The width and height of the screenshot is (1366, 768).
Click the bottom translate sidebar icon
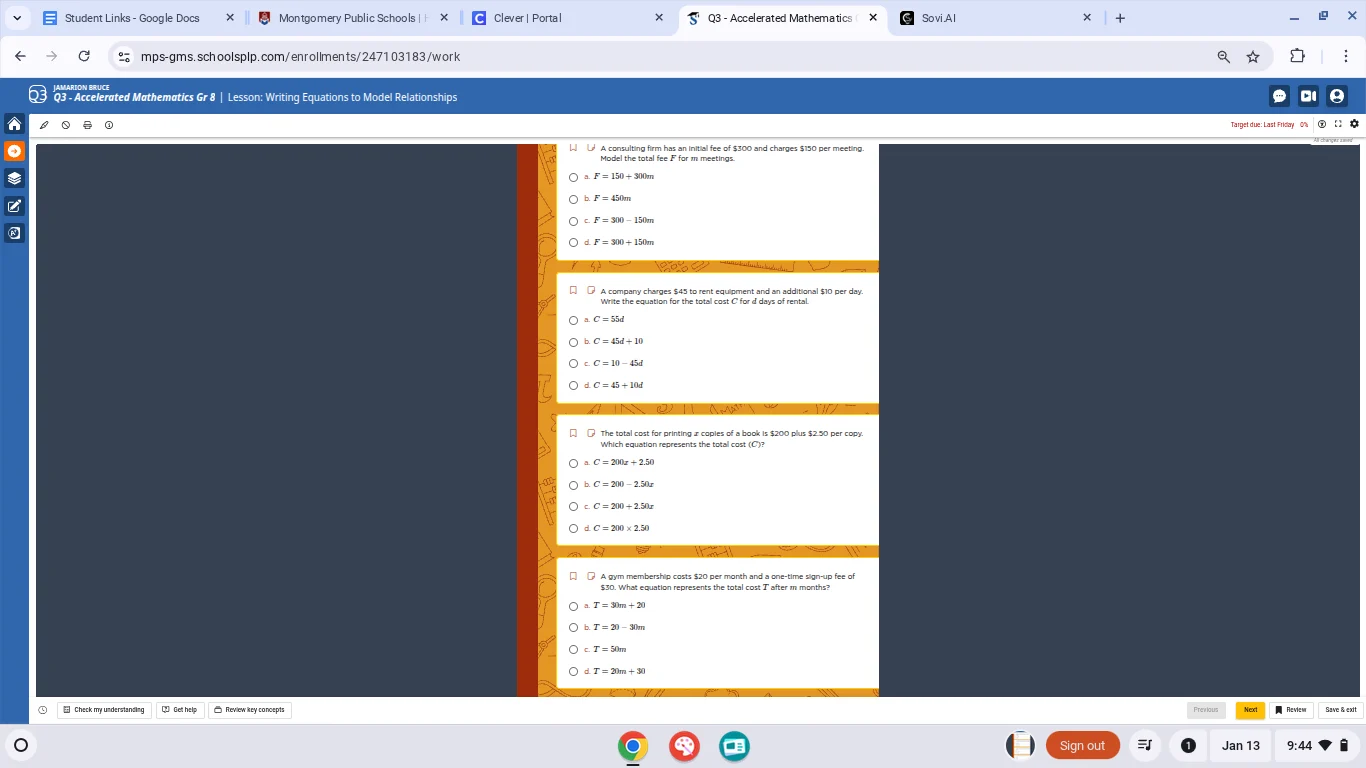pyautogui.click(x=14, y=233)
